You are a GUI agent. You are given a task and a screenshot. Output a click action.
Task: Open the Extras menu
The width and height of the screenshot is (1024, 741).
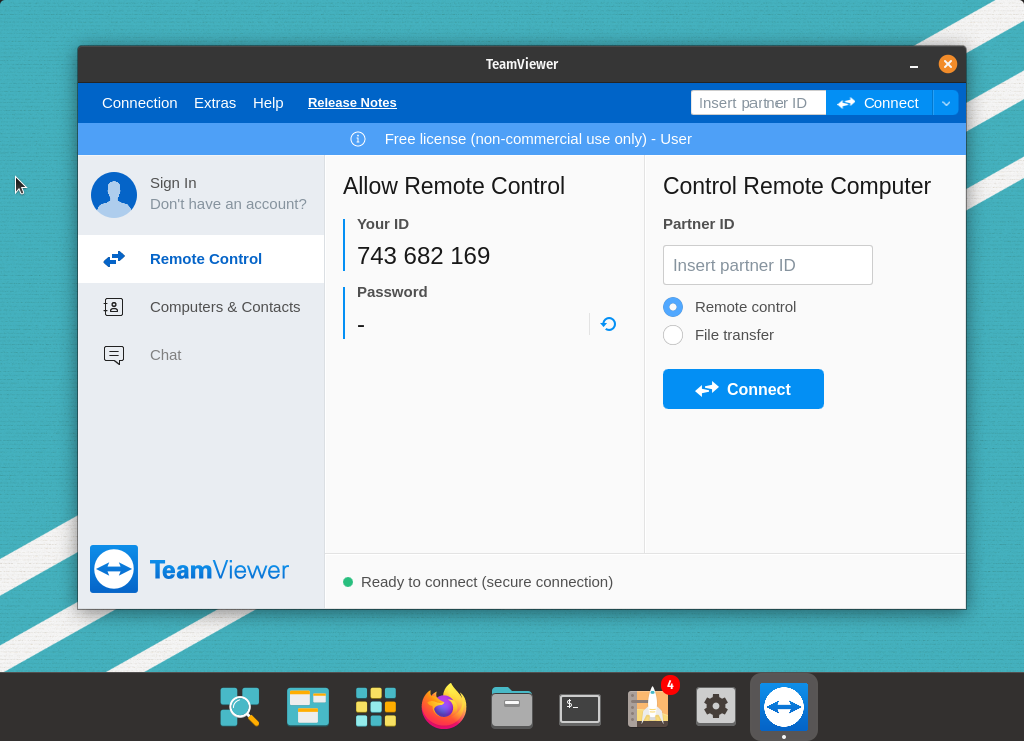215,103
